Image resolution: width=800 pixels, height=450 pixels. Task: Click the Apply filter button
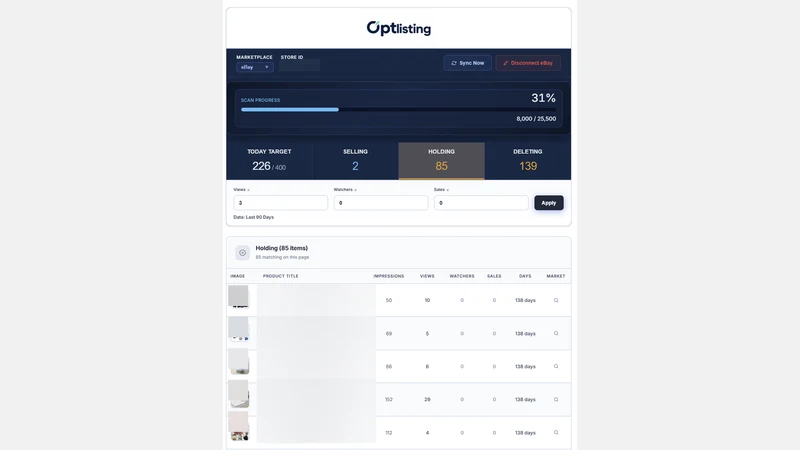tap(548, 203)
